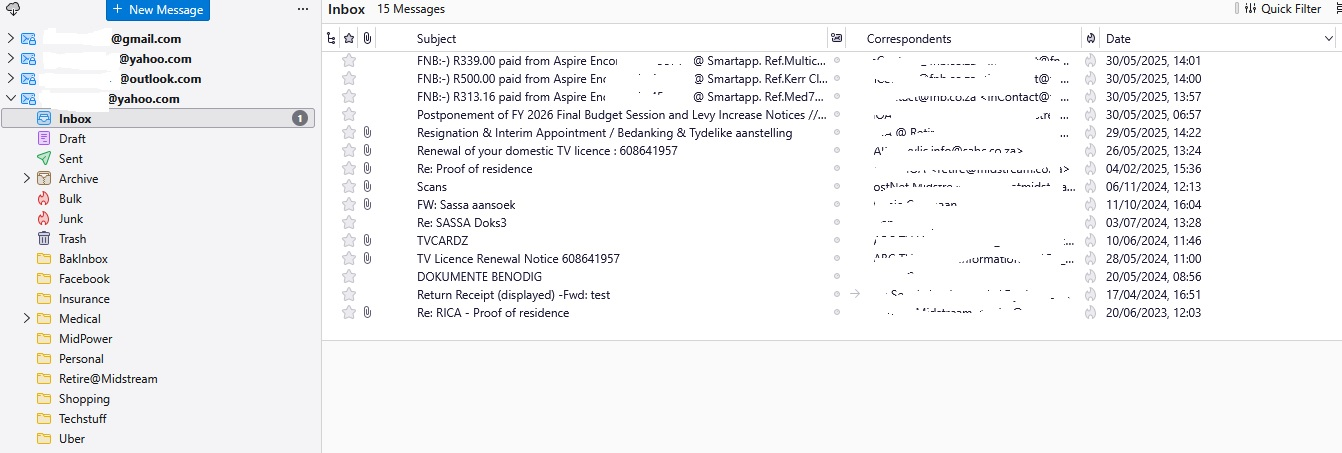Open the folder pane options ellipsis menu

(303, 9)
